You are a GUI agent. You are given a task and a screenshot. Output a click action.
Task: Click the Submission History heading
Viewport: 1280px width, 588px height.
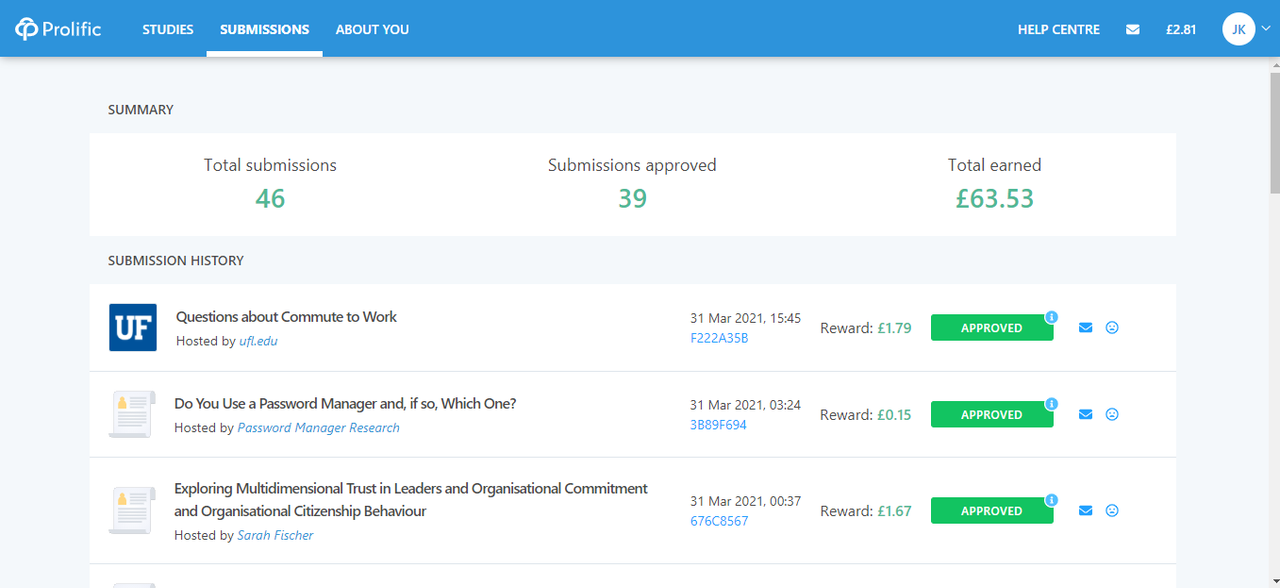[176, 261]
